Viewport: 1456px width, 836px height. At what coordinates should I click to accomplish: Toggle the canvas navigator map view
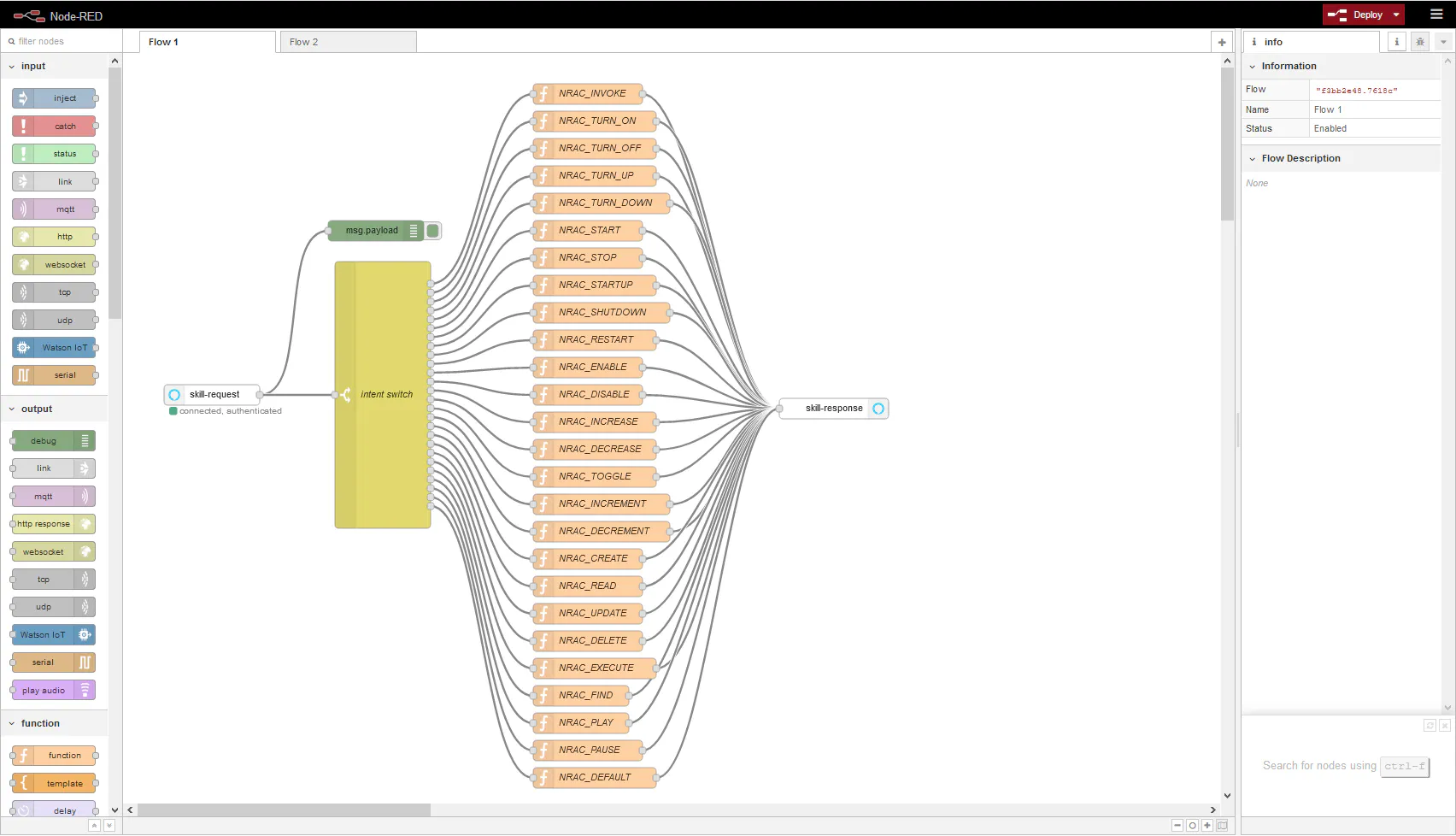click(x=1222, y=826)
